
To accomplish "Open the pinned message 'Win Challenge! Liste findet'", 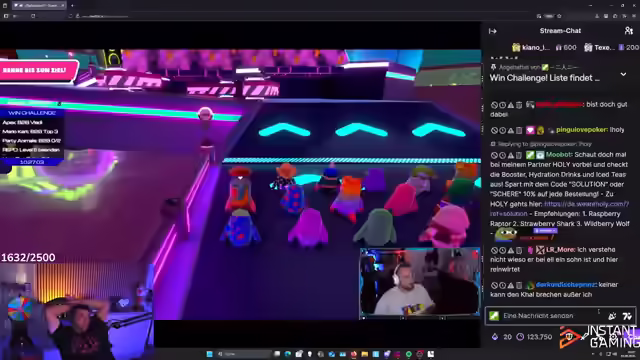I will 544,78.
